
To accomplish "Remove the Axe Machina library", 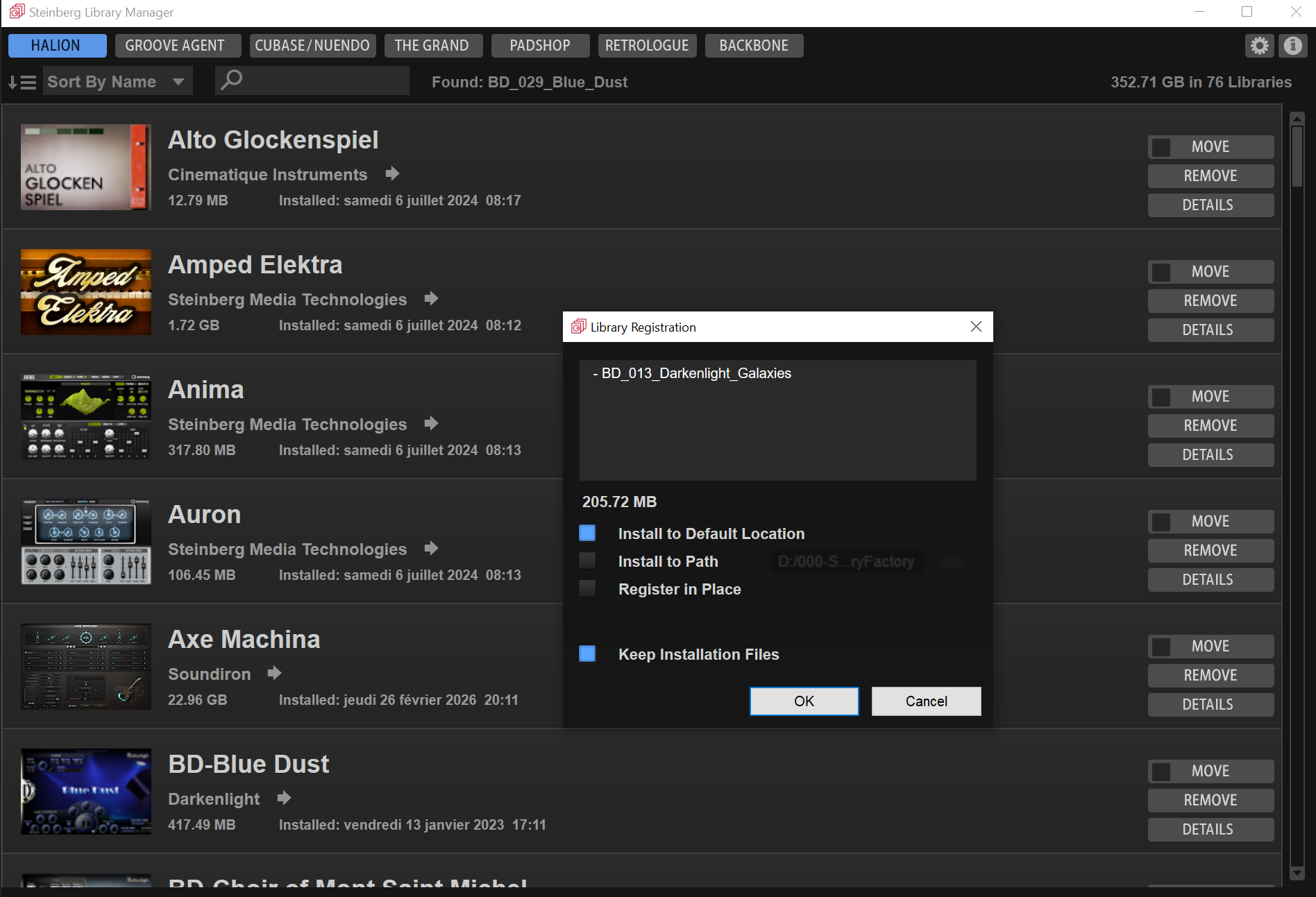I will [1210, 676].
